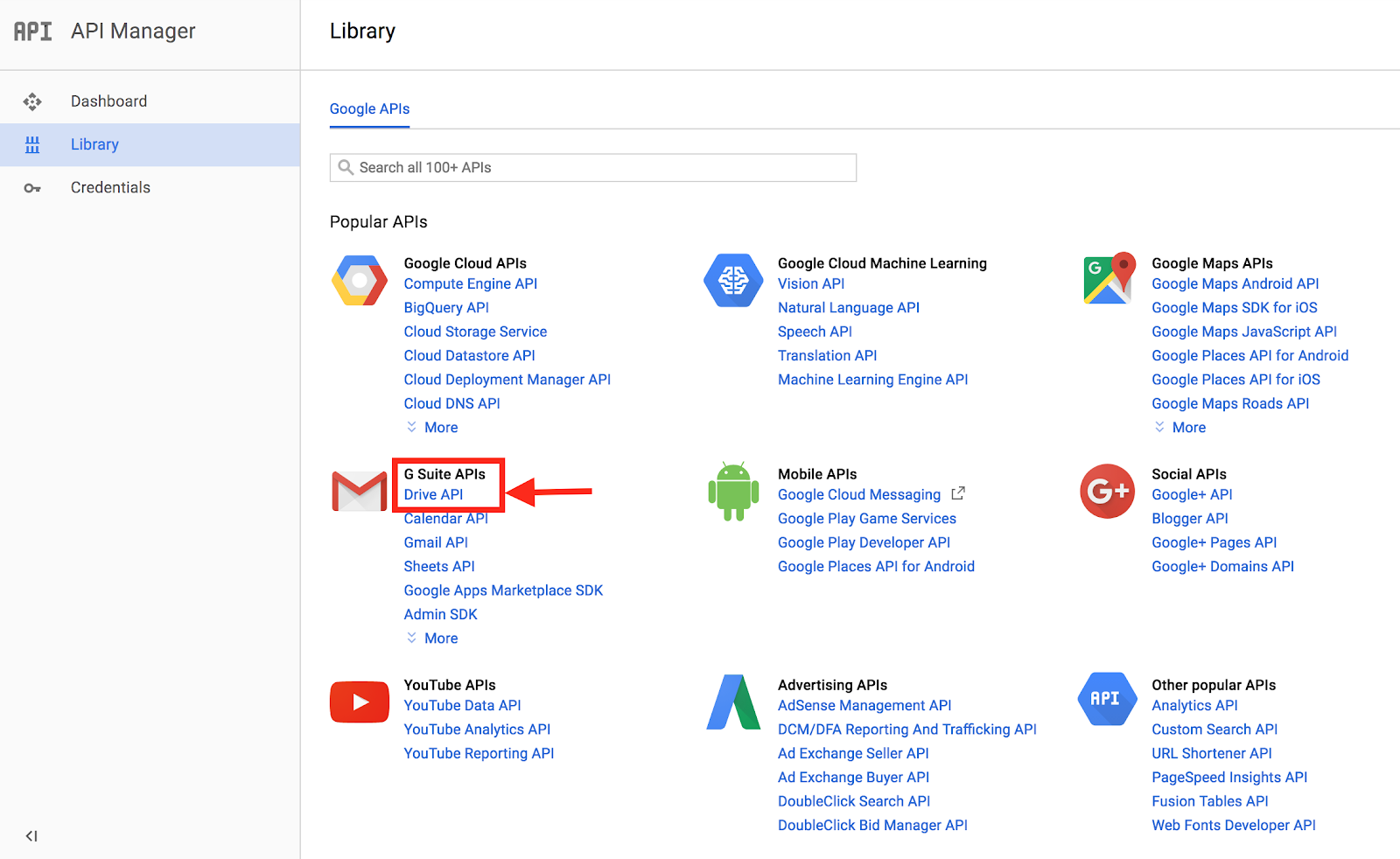Open Dashboard in the sidebar
Image resolution: width=1400 pixels, height=859 pixels.
pos(108,101)
